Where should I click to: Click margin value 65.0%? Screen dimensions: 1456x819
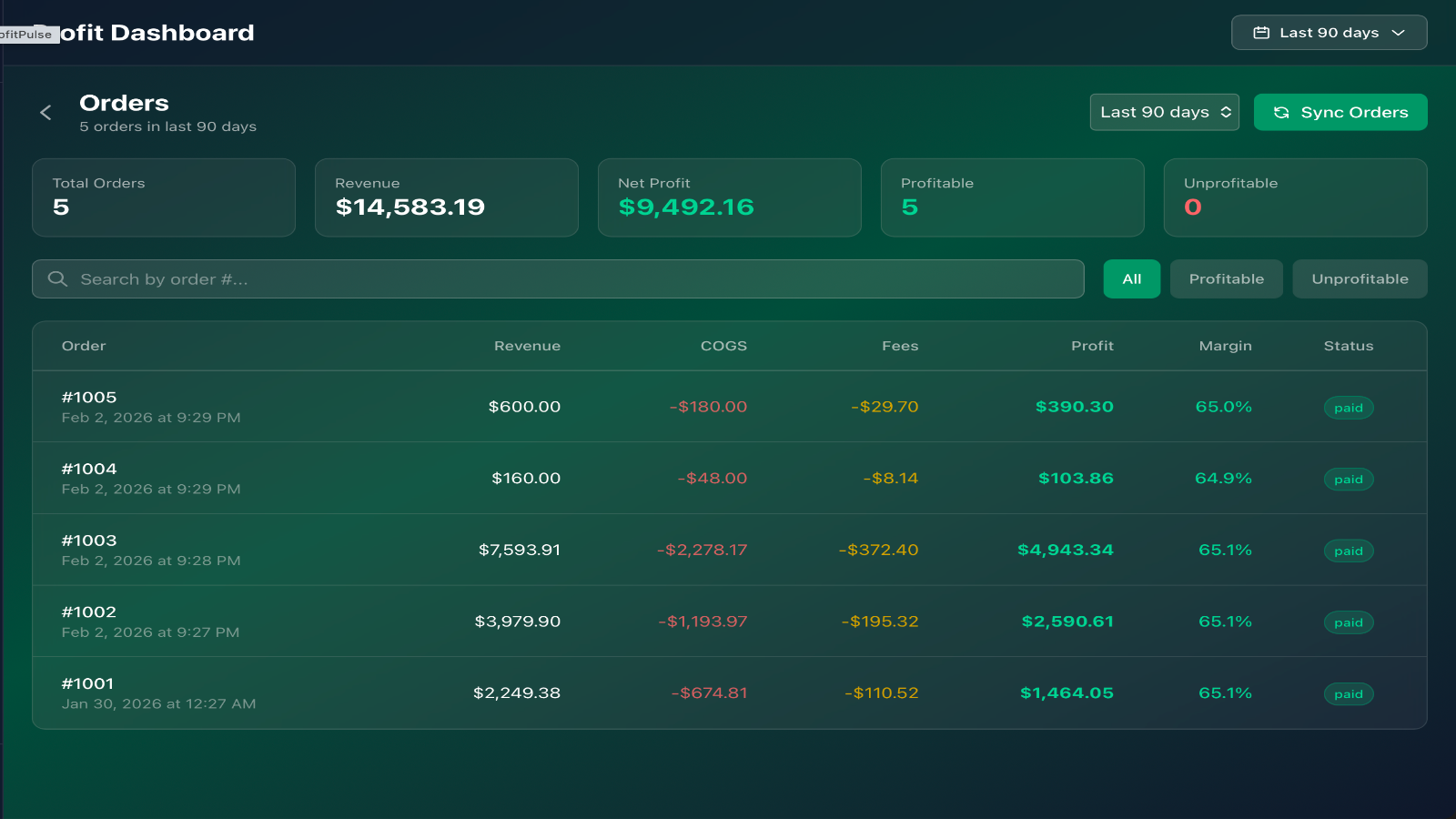point(1224,407)
